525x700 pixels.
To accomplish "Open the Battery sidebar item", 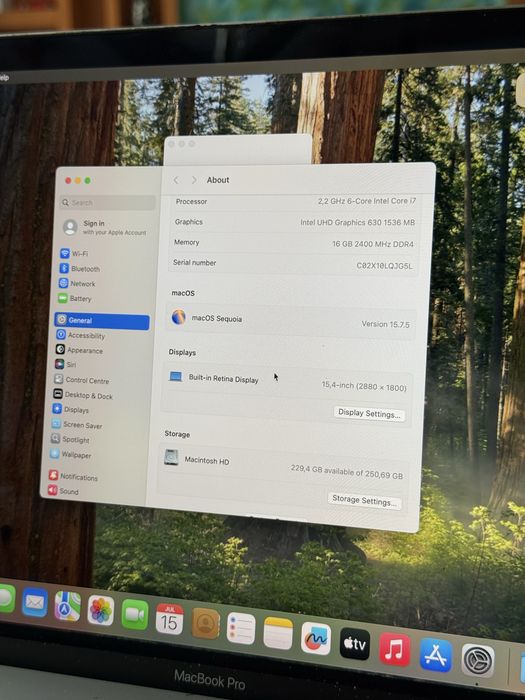I will (75, 298).
